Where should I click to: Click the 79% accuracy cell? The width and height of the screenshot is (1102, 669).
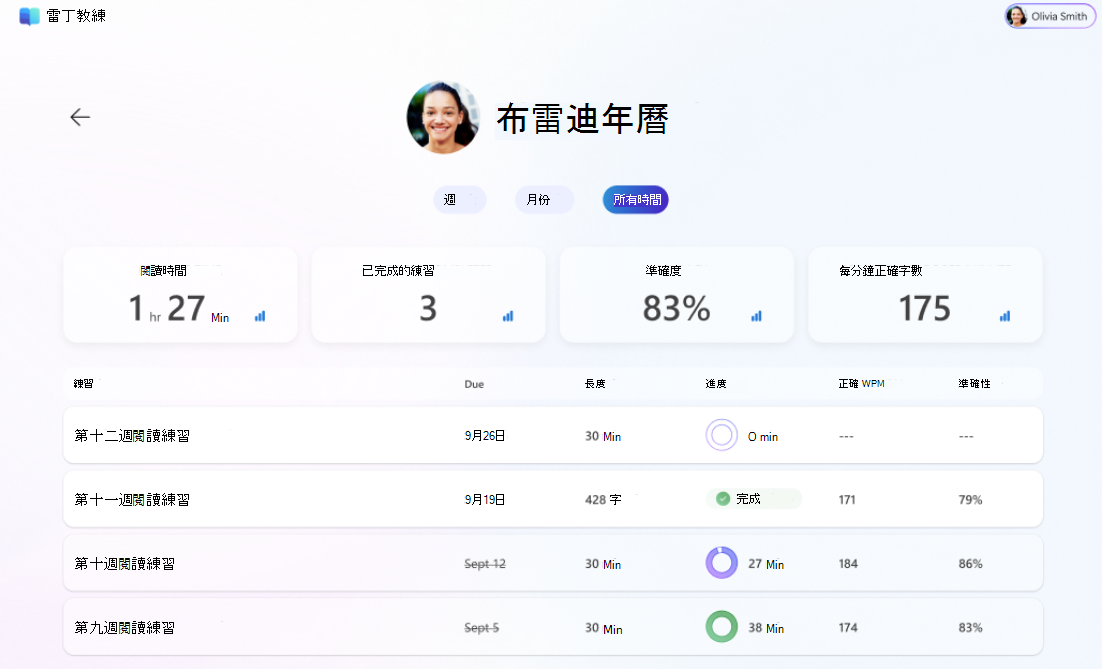(x=971, y=500)
